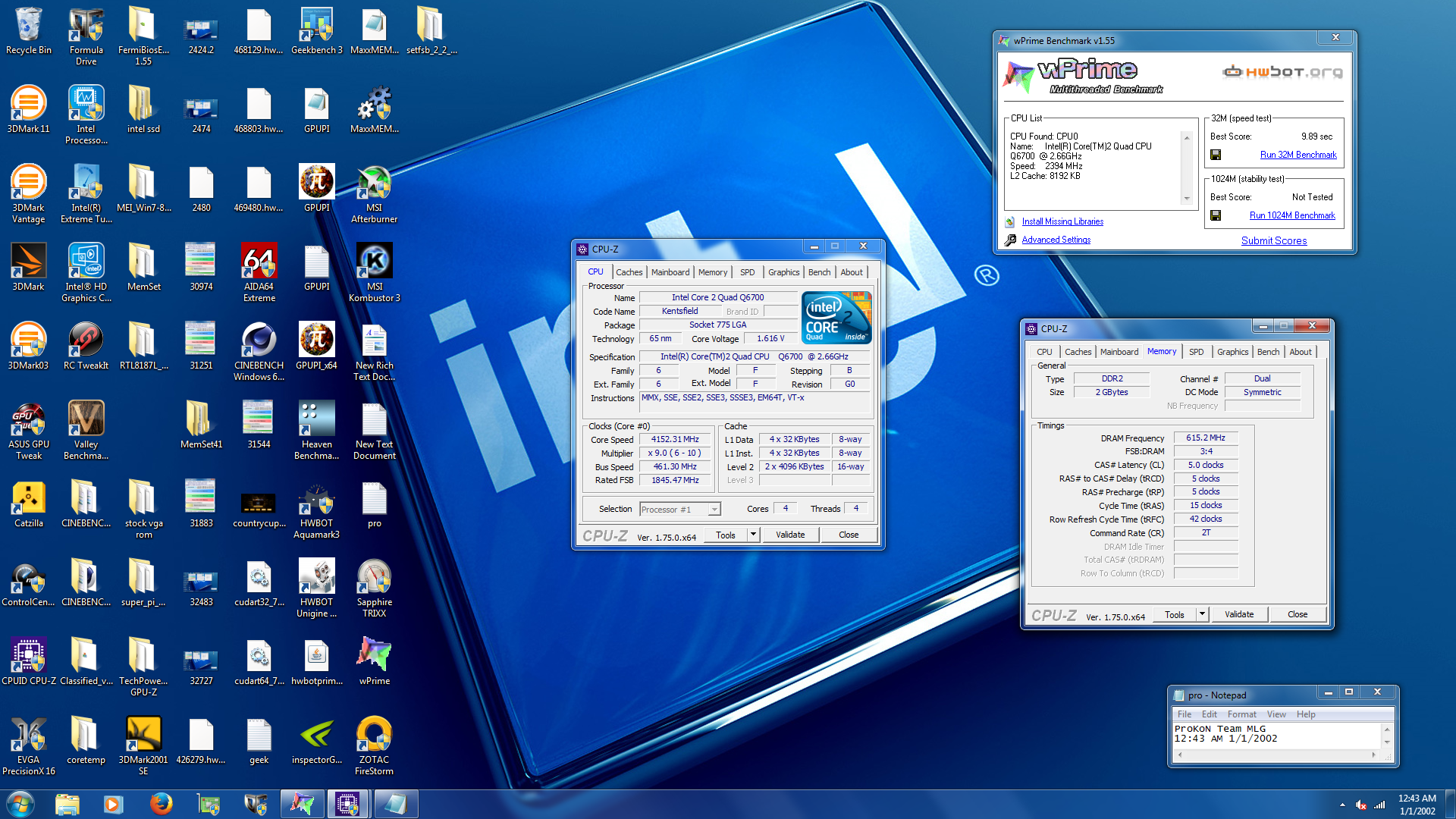Open ZOTAC FireStorm desktop shortcut

pos(375,747)
